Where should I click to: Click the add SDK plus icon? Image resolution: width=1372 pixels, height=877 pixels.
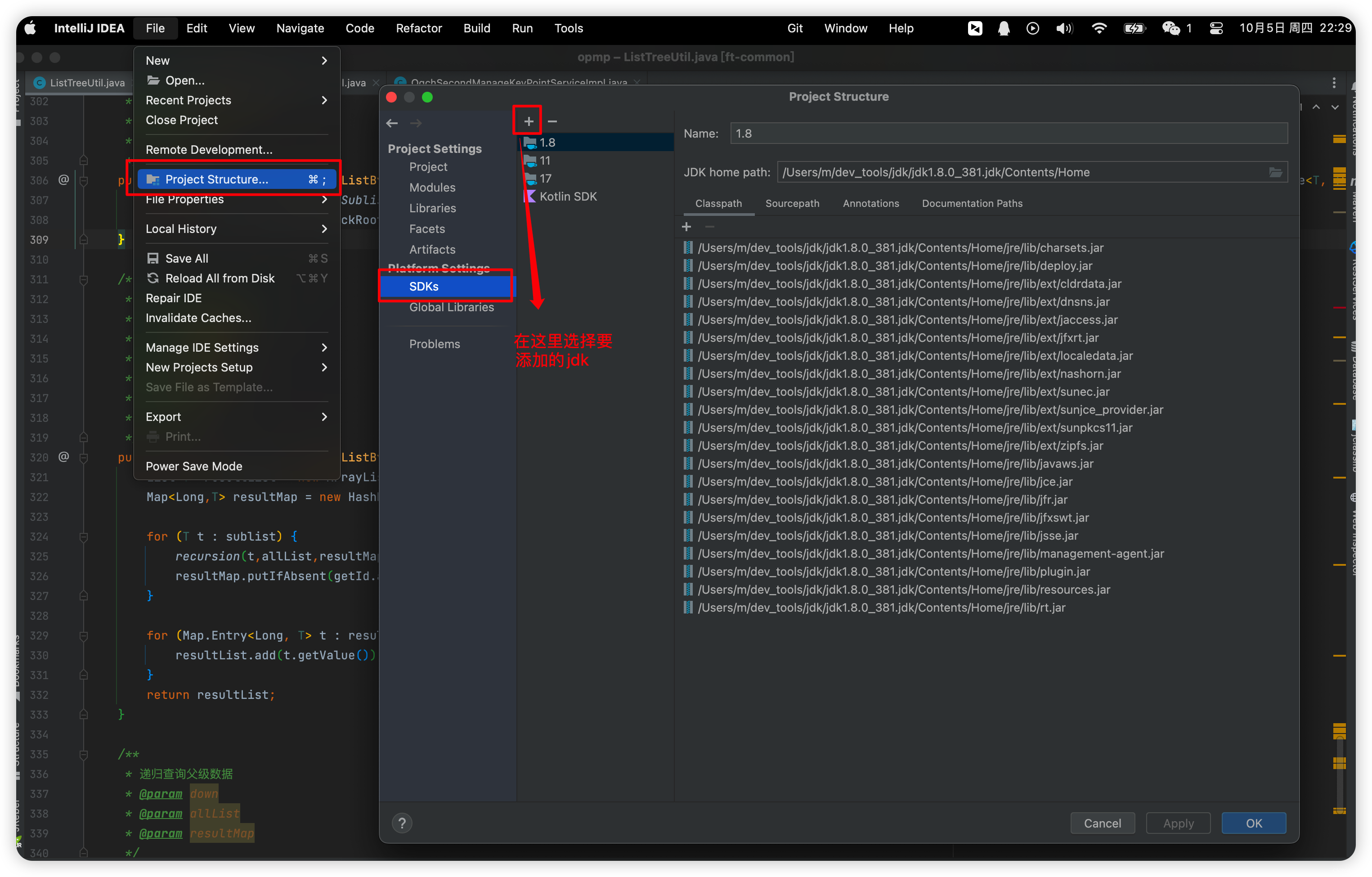pyautogui.click(x=528, y=121)
